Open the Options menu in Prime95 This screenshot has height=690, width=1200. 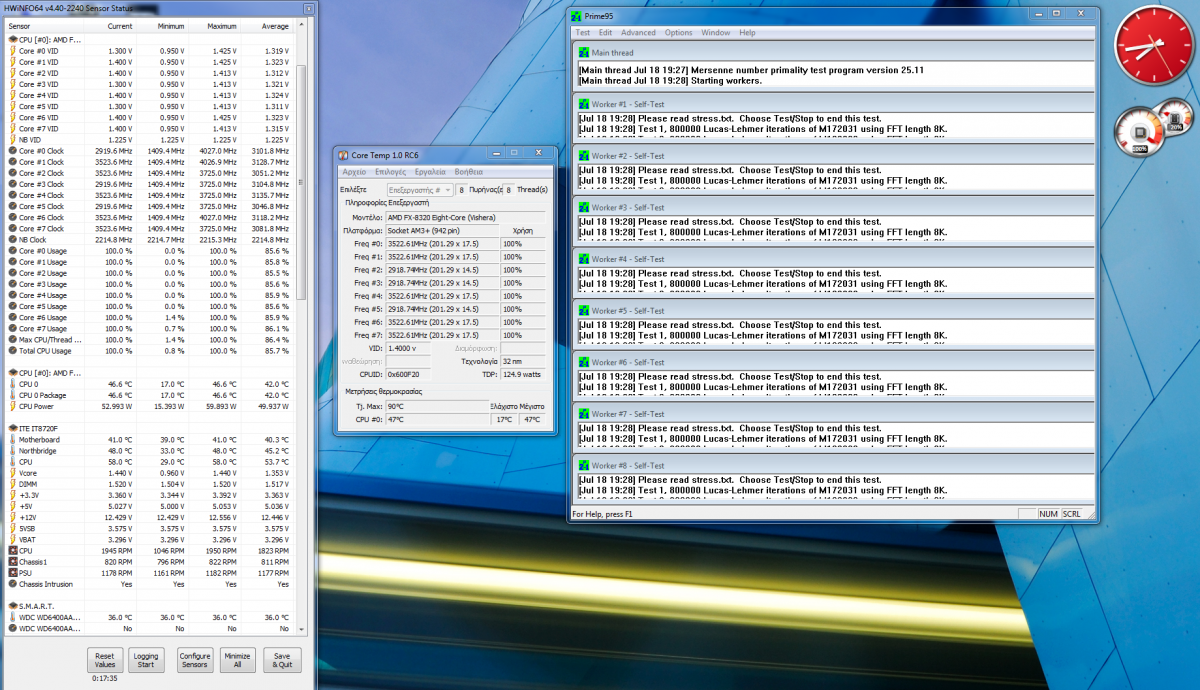[679, 33]
